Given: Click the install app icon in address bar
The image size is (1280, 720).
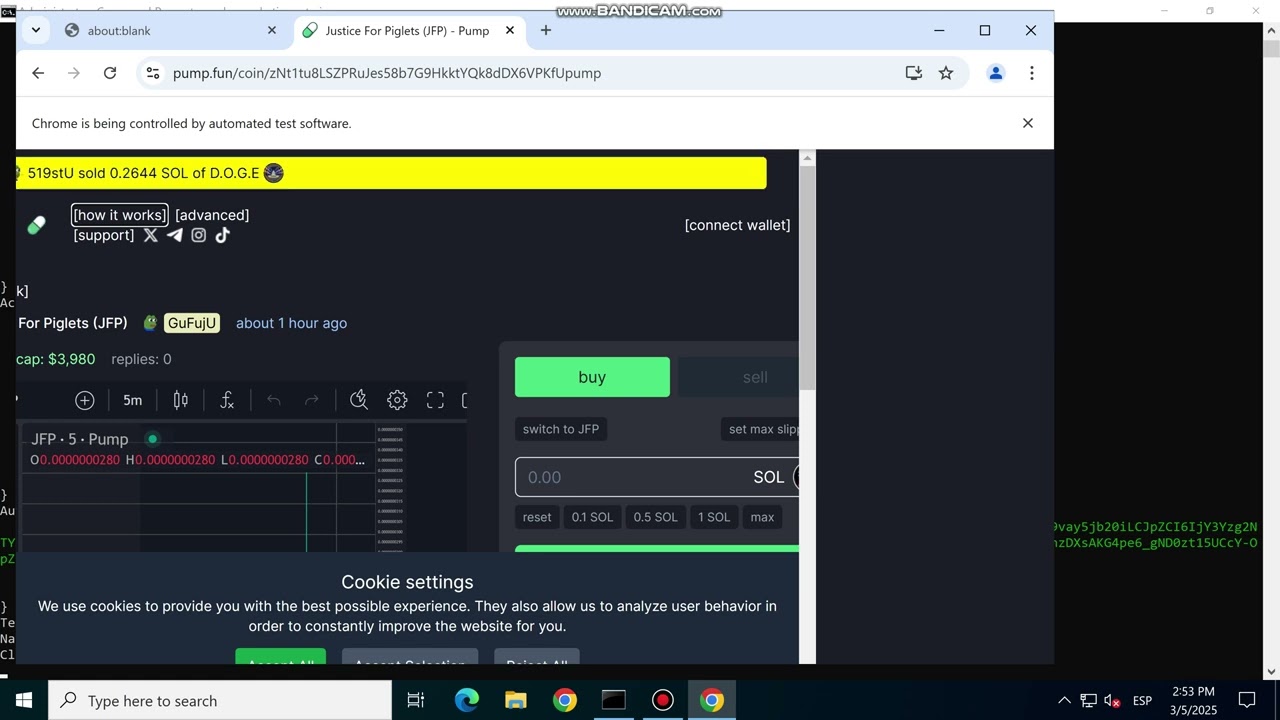Looking at the screenshot, I should tap(913, 73).
